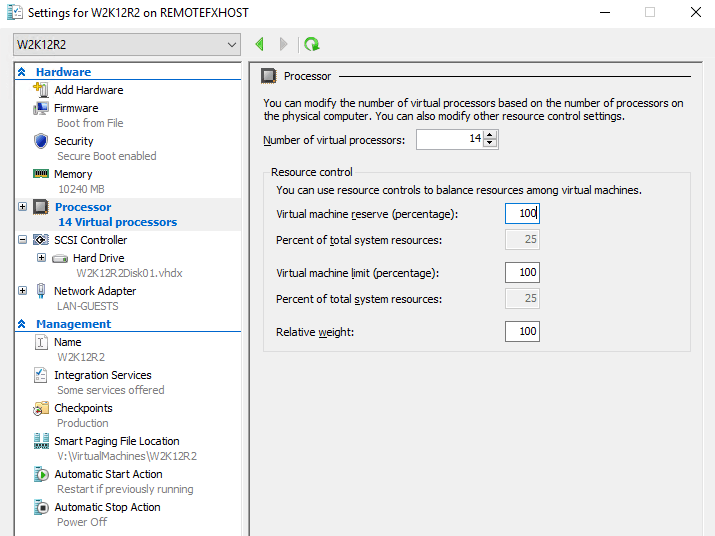
Task: Click the Relative weight input field
Action: pyautogui.click(x=522, y=331)
